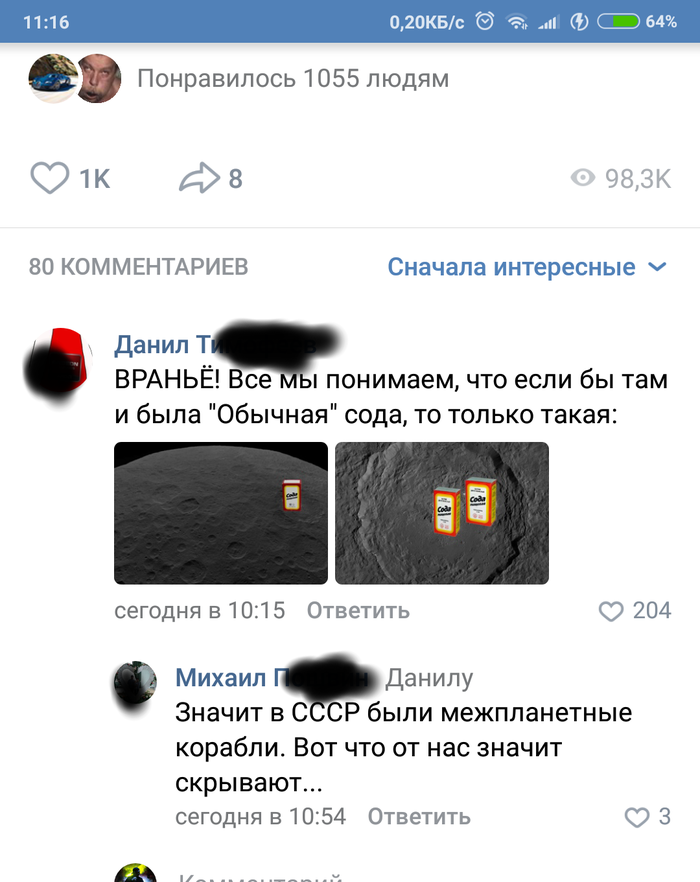
Task: Tap the car avatar of a liker
Action: pos(51,78)
